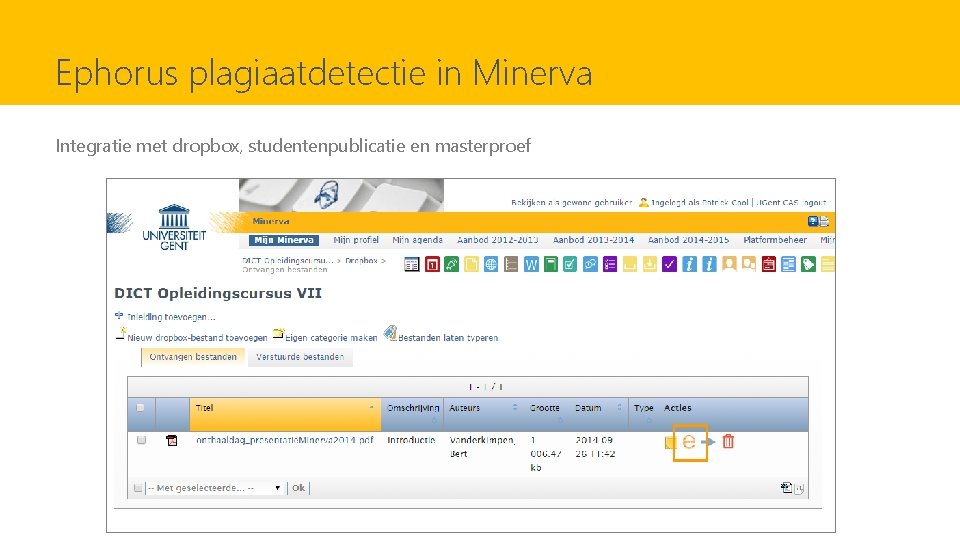Click the Dropbox breadcrumb link
960x540 pixels.
point(361,261)
